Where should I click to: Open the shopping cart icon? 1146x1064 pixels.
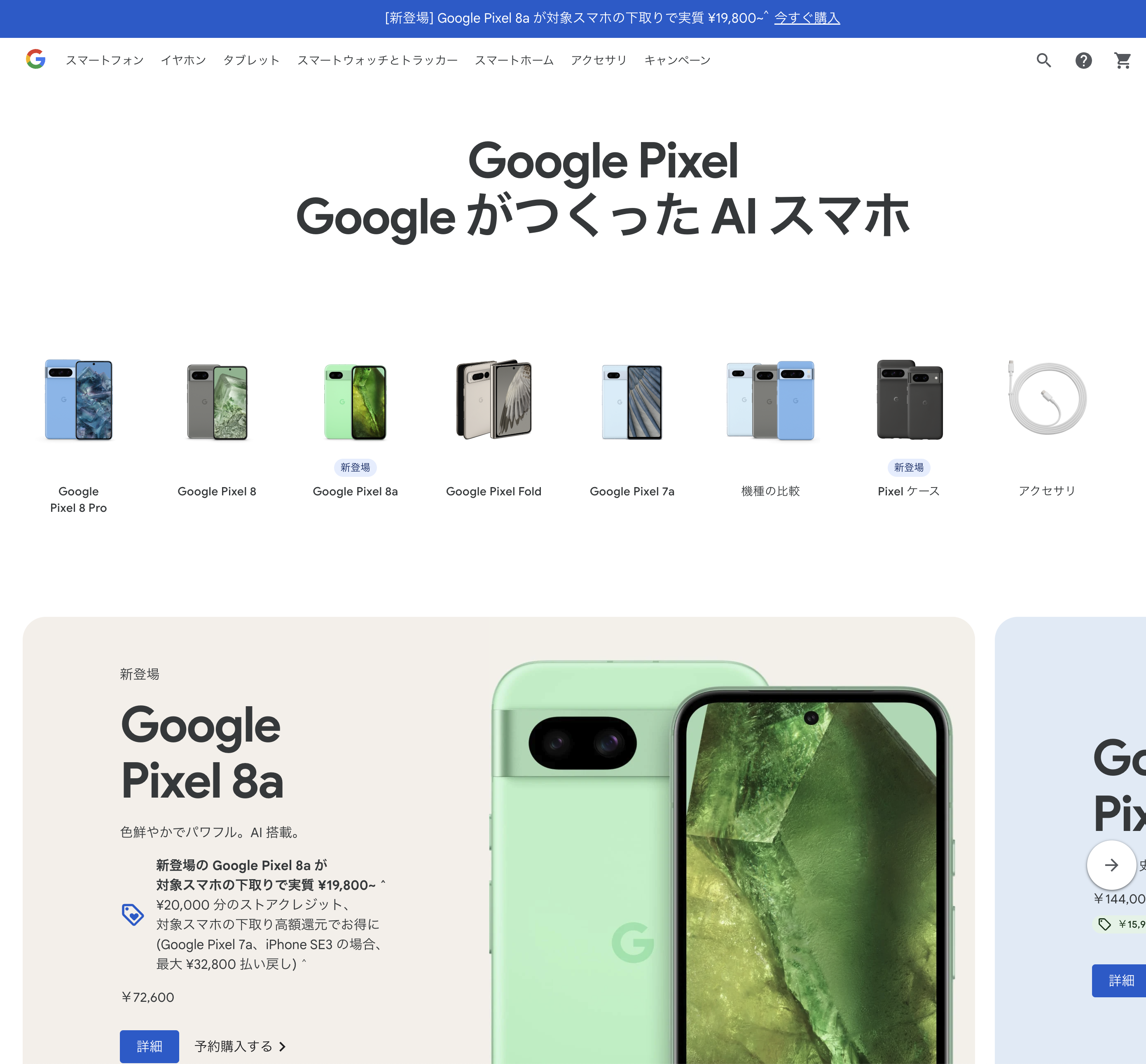[x=1123, y=61]
